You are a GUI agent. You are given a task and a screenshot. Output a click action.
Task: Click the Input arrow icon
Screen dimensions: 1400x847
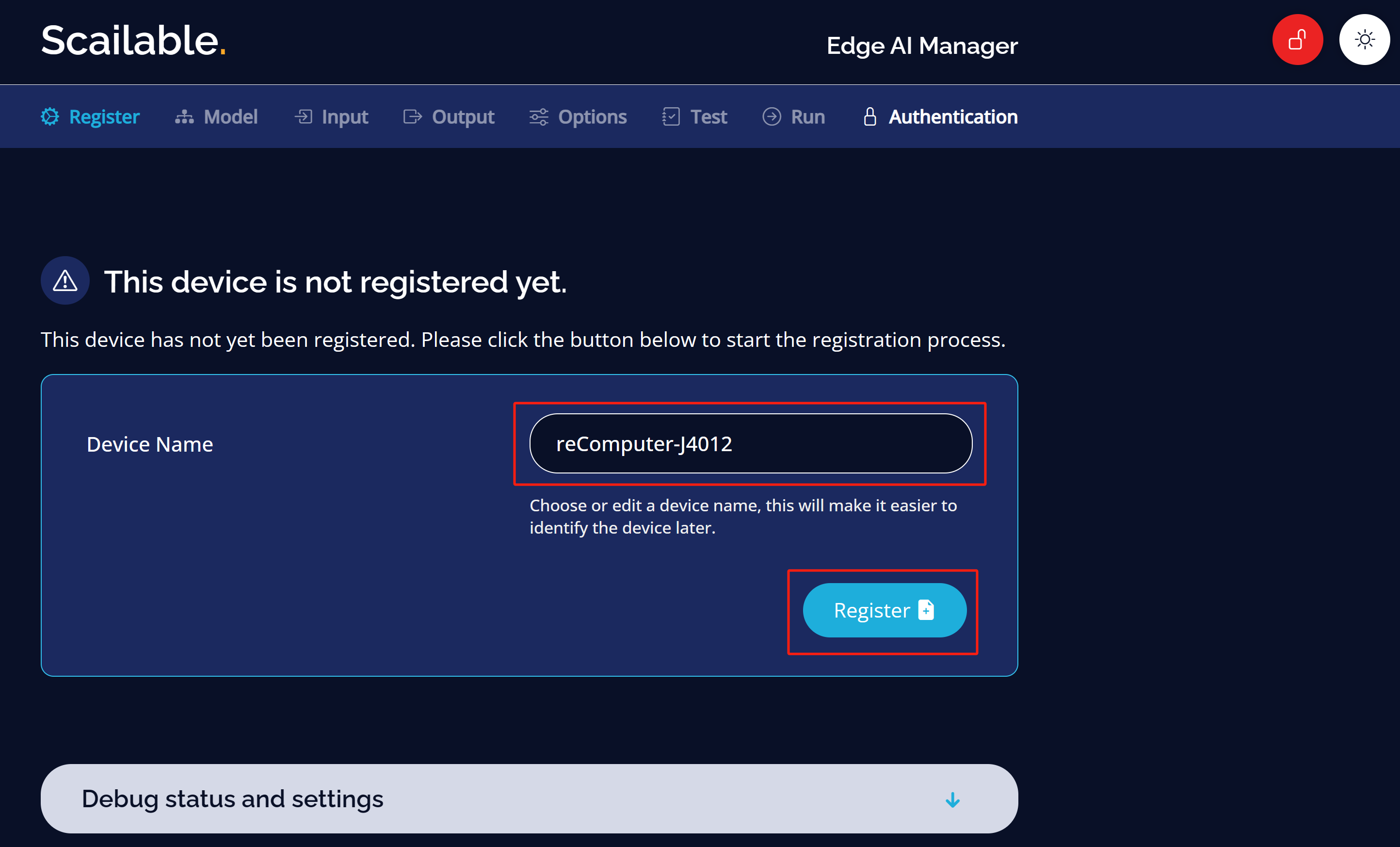(x=304, y=116)
